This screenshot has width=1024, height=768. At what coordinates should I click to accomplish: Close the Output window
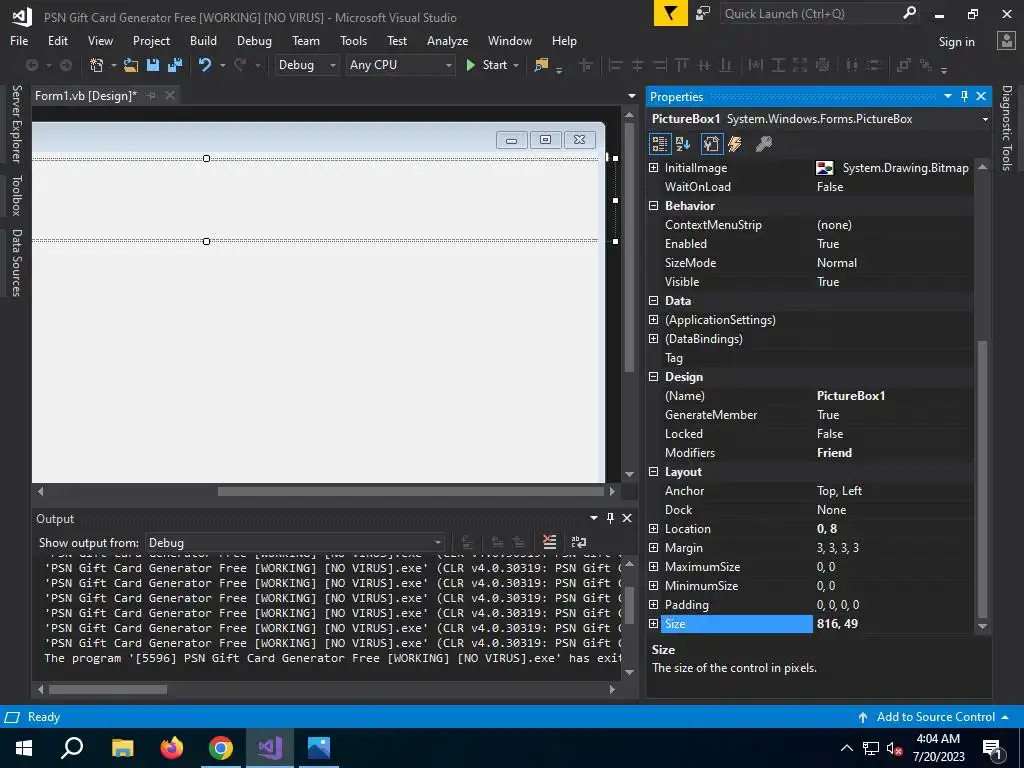point(627,518)
